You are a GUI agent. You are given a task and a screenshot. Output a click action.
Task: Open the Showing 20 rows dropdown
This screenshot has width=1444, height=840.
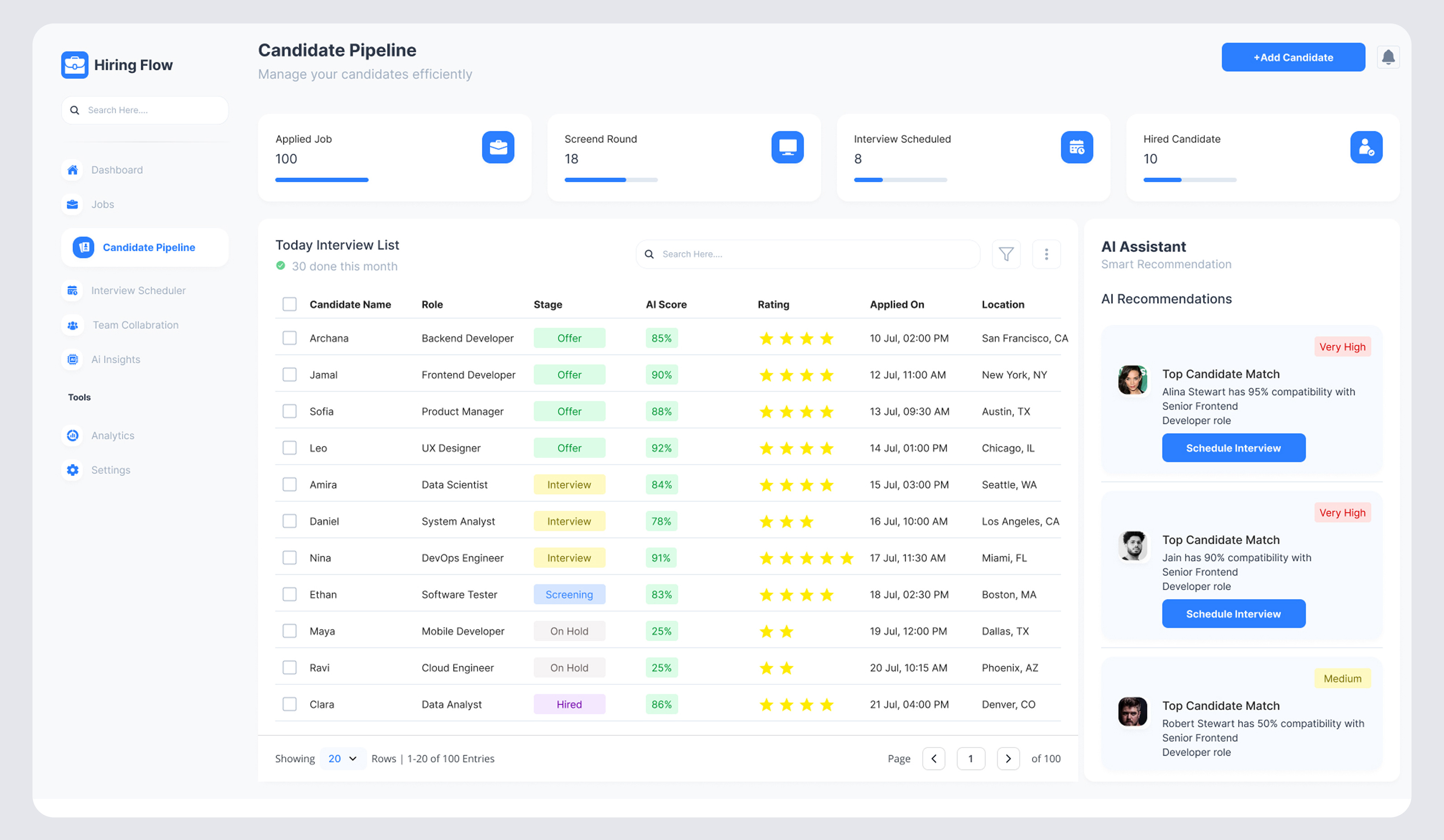(342, 758)
